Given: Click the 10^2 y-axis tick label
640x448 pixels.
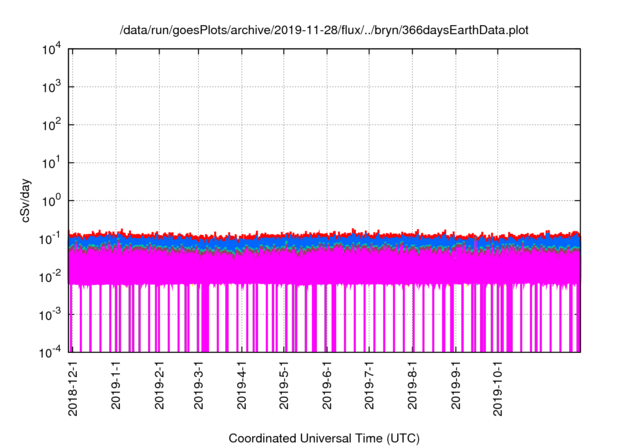Looking at the screenshot, I should [52, 125].
